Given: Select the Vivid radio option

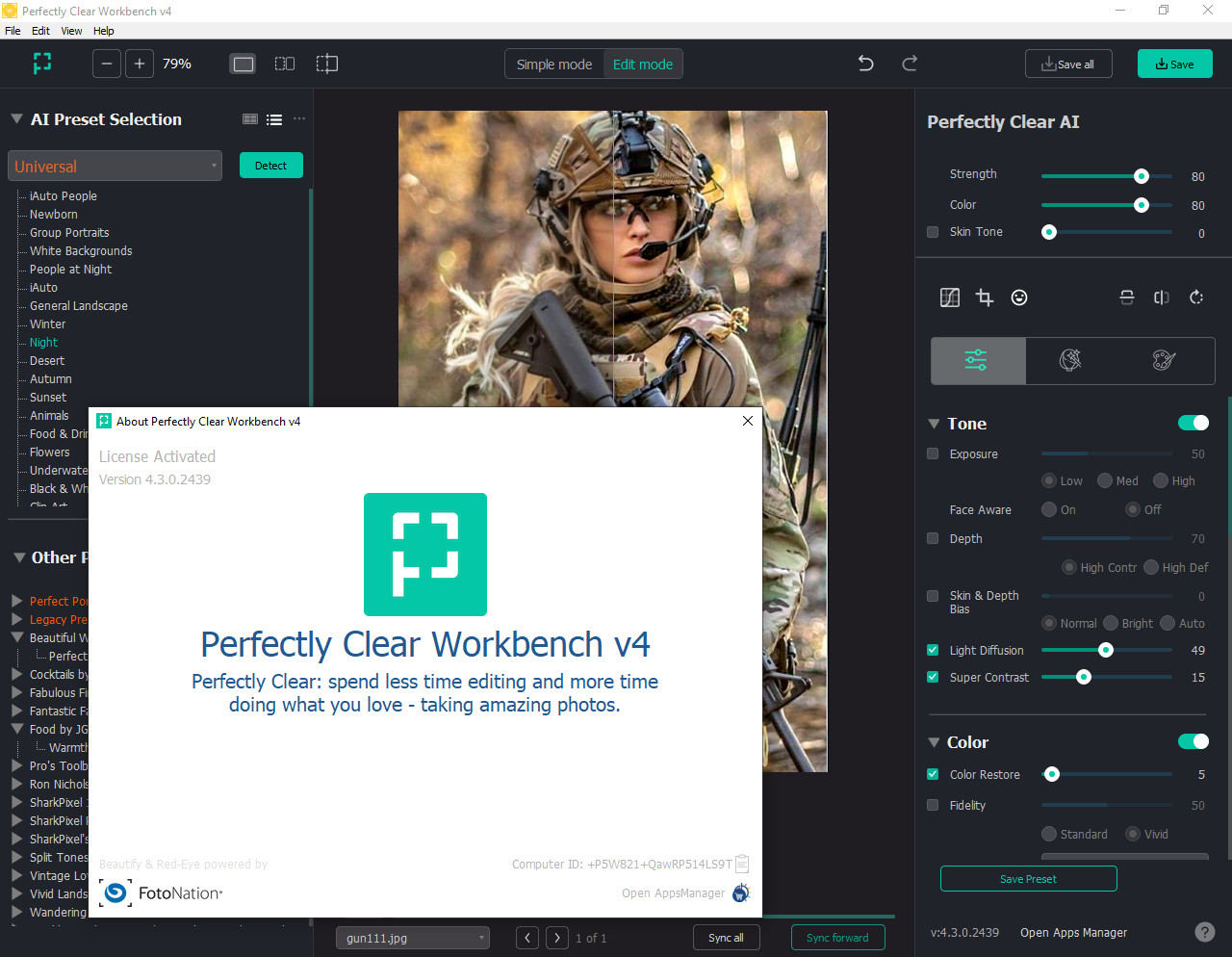Looking at the screenshot, I should [x=1133, y=834].
